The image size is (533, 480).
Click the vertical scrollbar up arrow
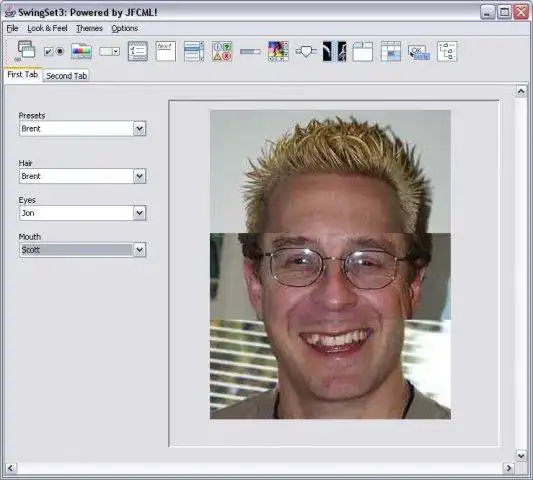tap(521, 91)
